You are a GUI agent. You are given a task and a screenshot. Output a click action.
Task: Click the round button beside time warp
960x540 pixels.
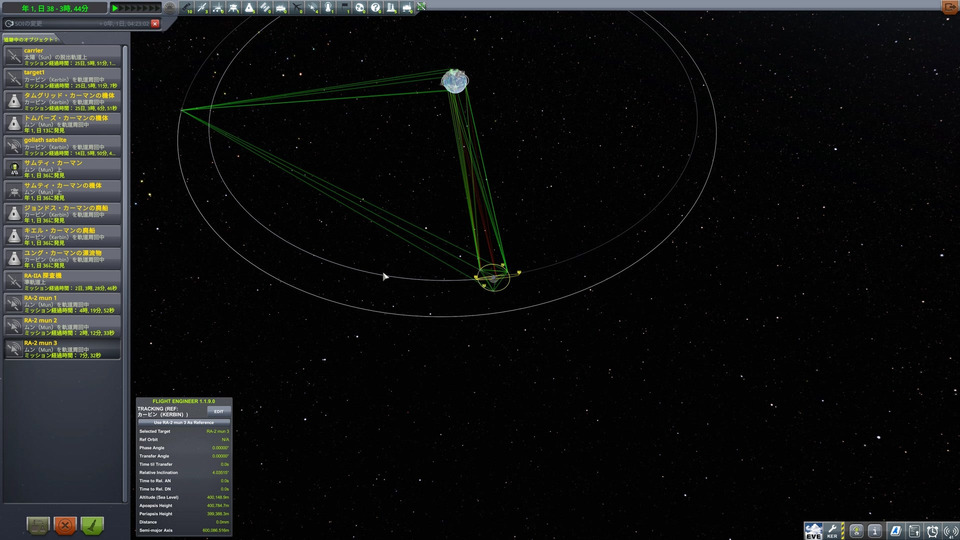coord(170,7)
